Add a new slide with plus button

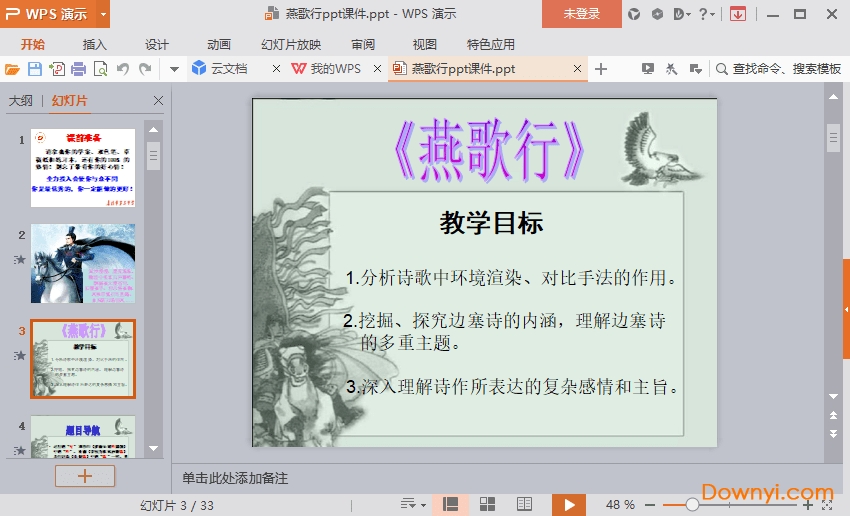pyautogui.click(x=85, y=476)
